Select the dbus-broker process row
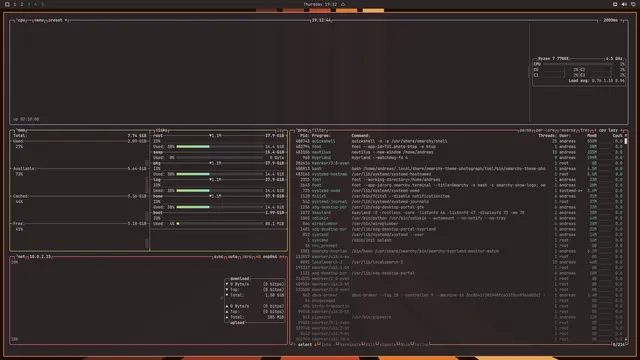 458,295
